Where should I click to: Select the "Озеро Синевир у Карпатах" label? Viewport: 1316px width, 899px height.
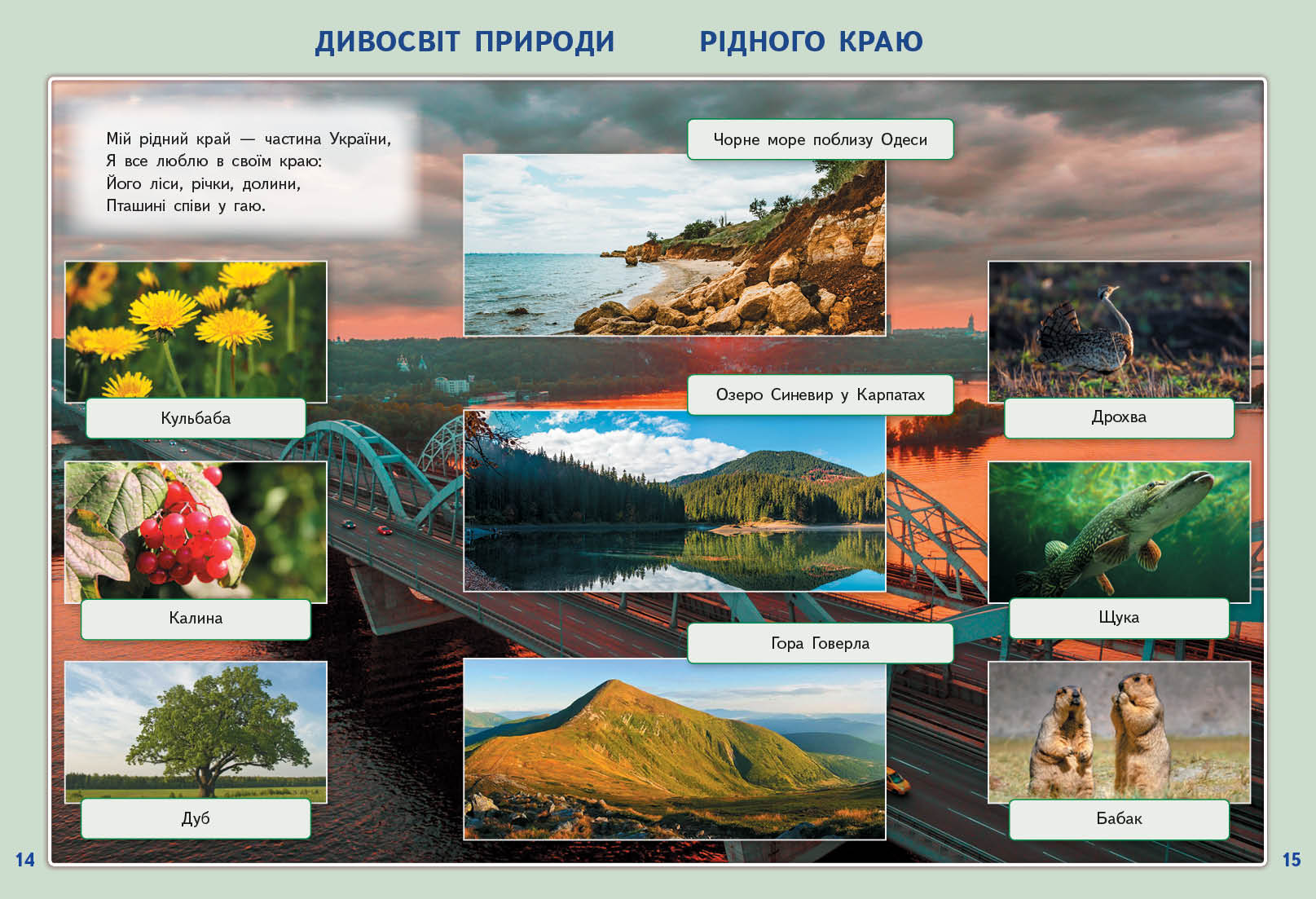click(x=820, y=395)
